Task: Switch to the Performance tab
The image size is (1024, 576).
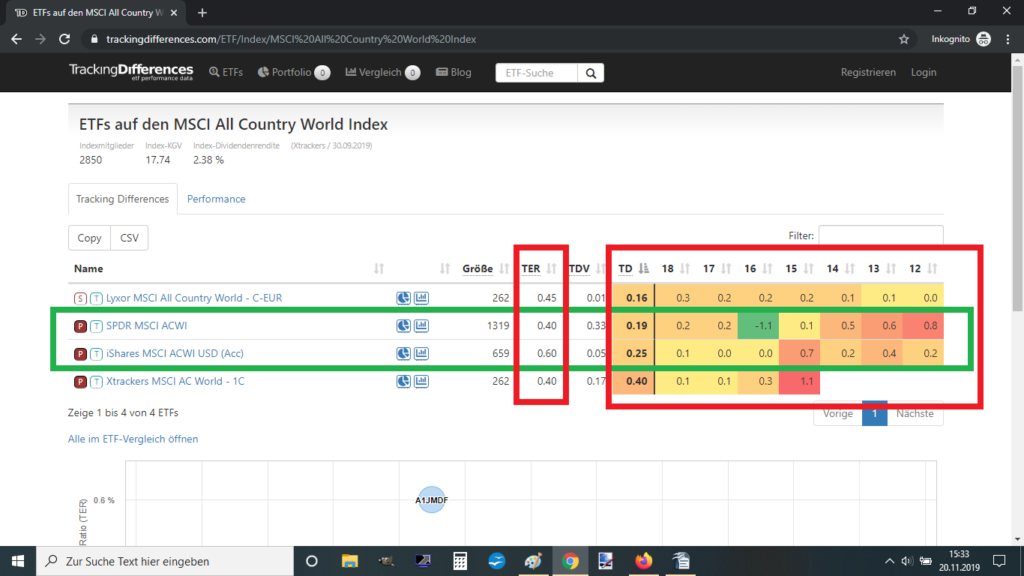Action: pyautogui.click(x=216, y=199)
